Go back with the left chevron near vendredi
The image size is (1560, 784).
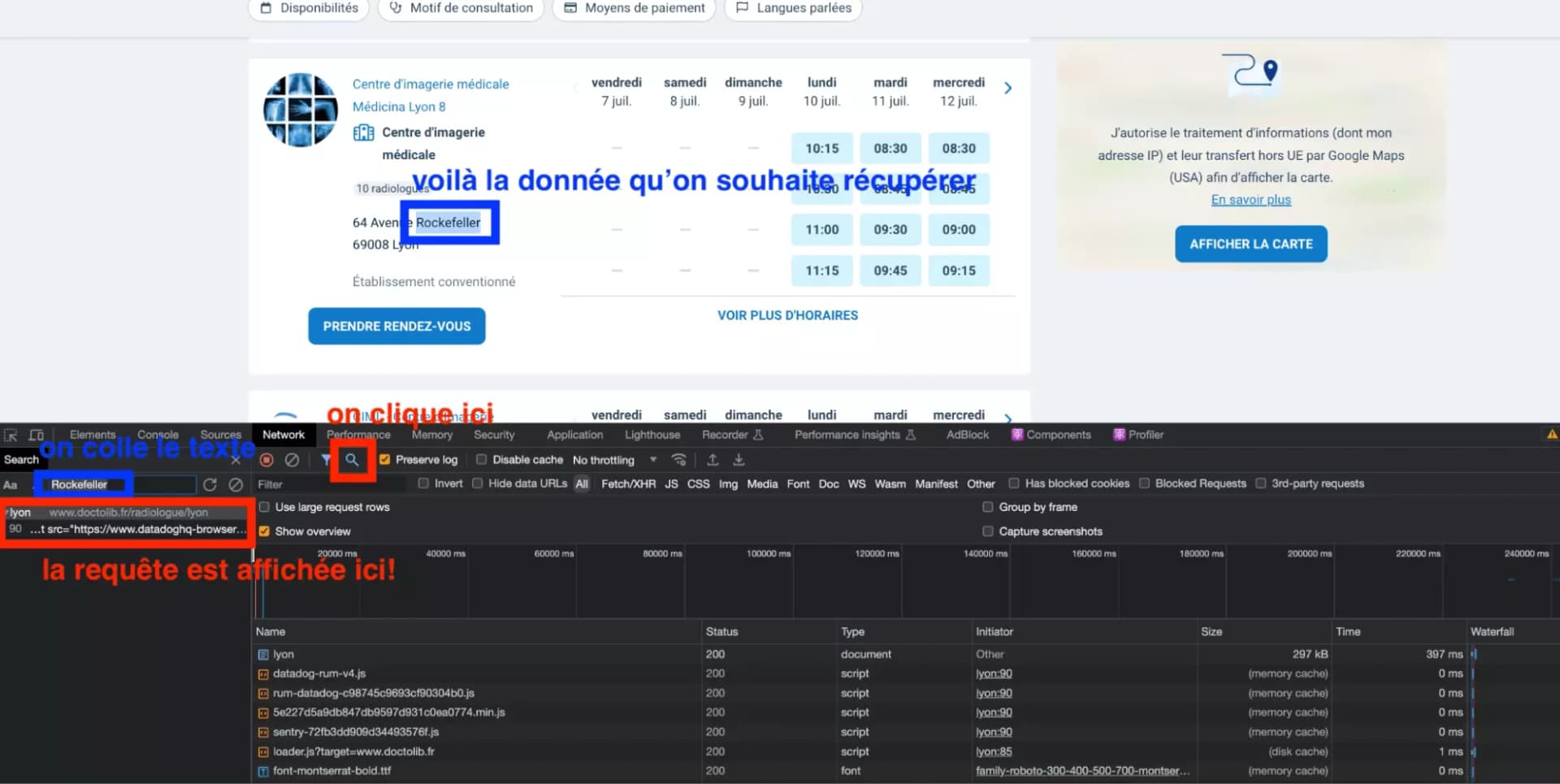click(x=576, y=88)
